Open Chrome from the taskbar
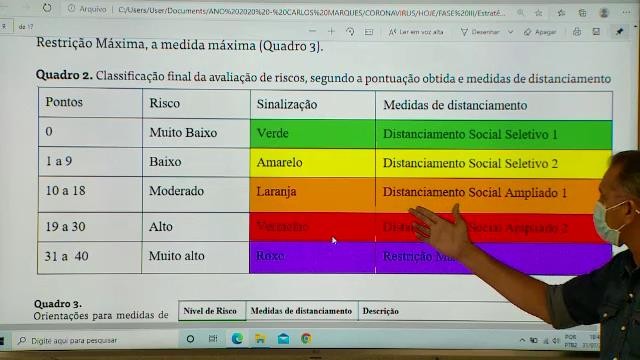Screen dimensions: 640x360 [x=306, y=338]
